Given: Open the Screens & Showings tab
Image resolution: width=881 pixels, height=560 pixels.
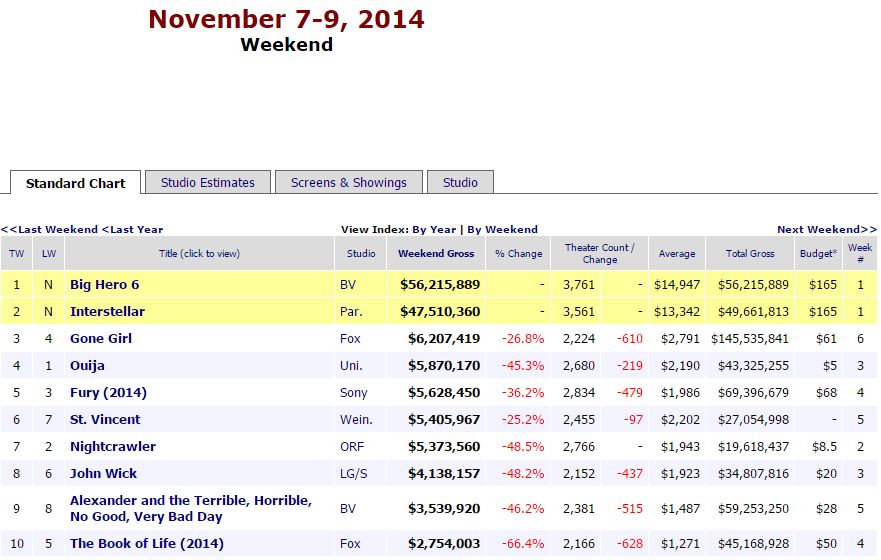Looking at the screenshot, I should (348, 182).
